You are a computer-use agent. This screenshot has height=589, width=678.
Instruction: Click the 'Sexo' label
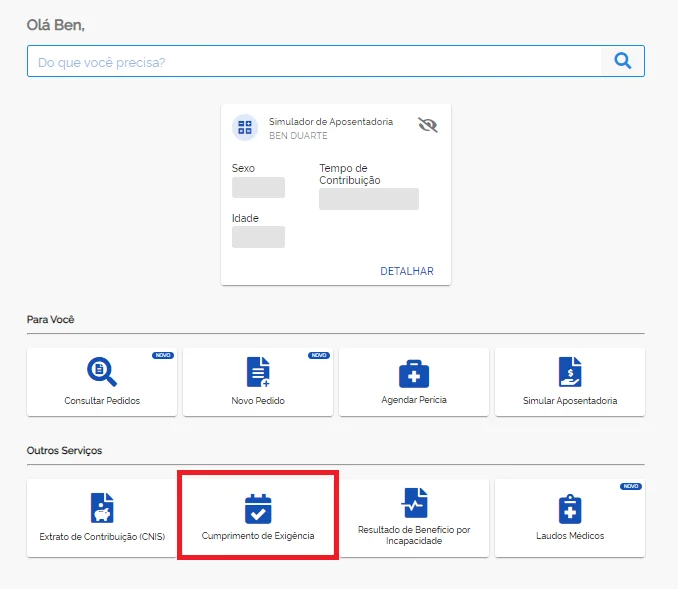(x=243, y=168)
